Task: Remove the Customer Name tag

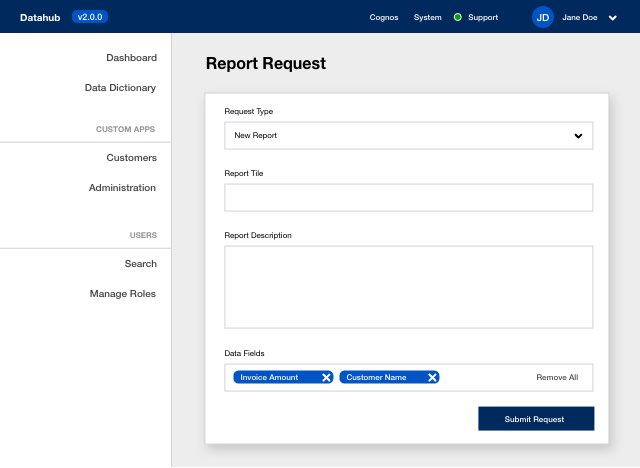Action: click(x=432, y=377)
